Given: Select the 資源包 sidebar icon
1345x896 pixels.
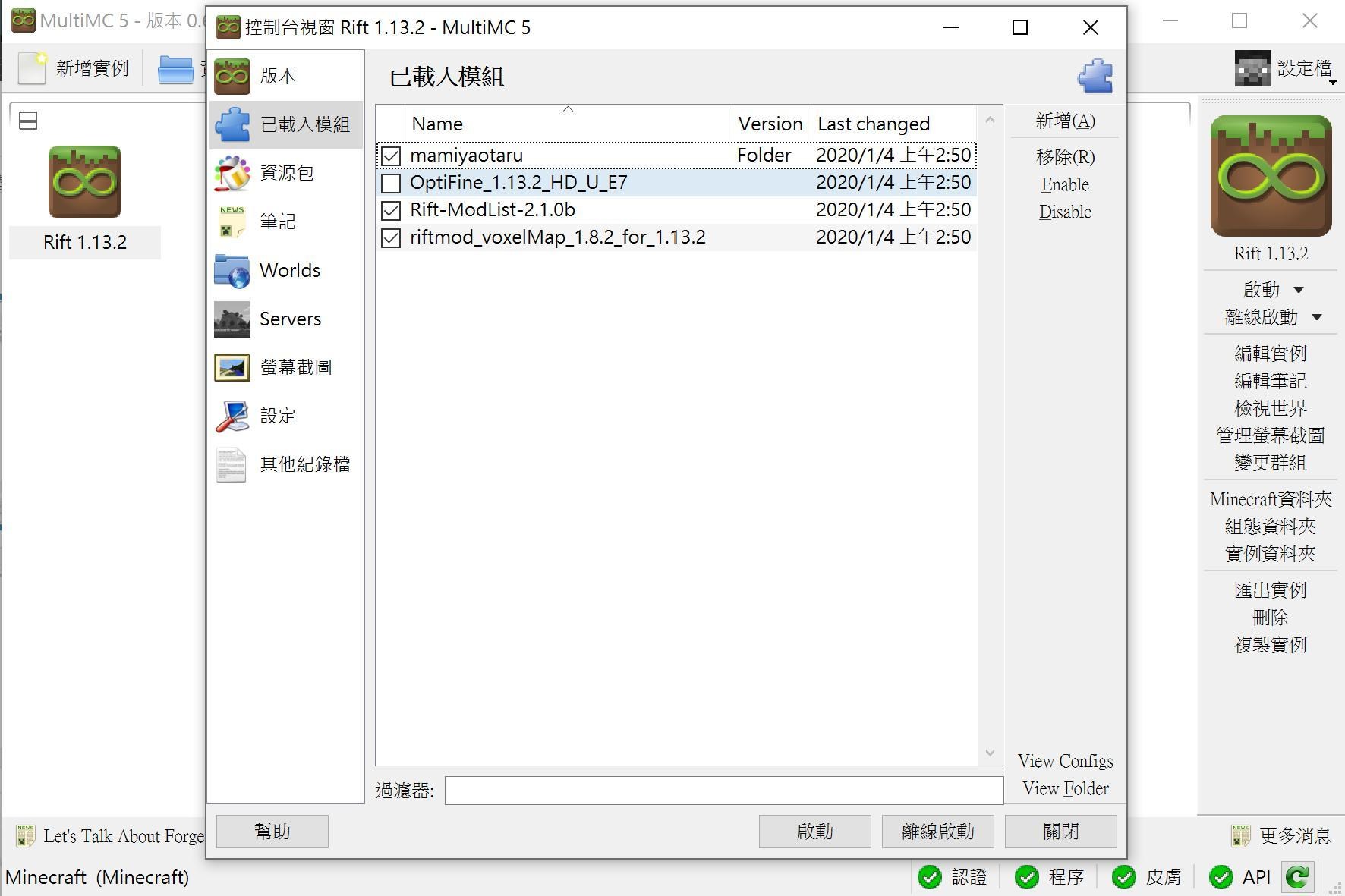Looking at the screenshot, I should coord(232,173).
